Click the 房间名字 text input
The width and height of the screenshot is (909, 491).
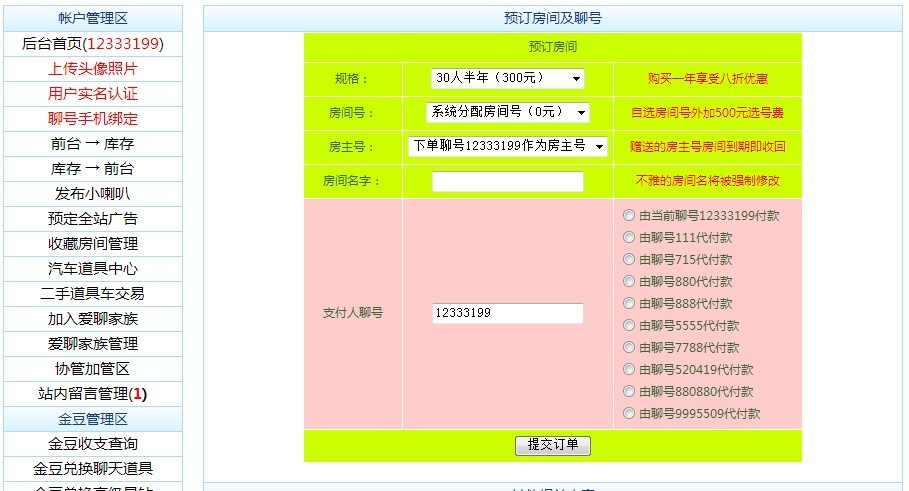[x=507, y=181]
